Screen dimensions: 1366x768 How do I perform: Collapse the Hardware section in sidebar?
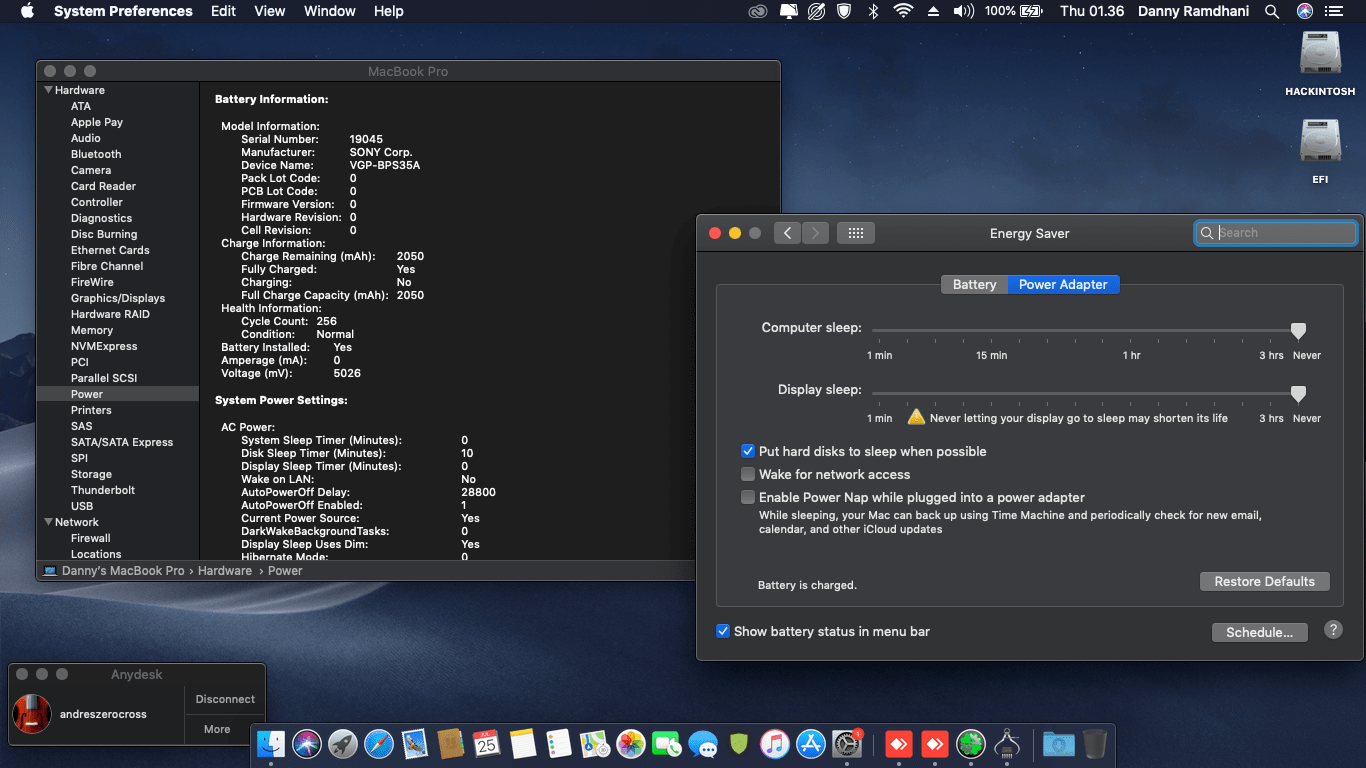(x=47, y=90)
